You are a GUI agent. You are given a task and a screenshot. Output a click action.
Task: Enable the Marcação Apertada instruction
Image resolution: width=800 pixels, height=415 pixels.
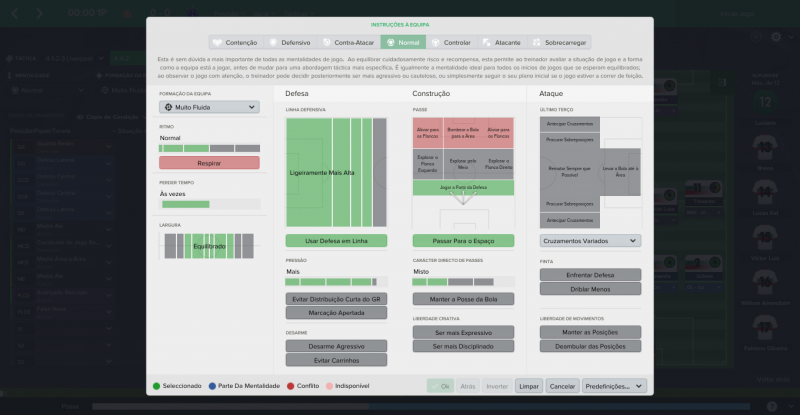[336, 313]
